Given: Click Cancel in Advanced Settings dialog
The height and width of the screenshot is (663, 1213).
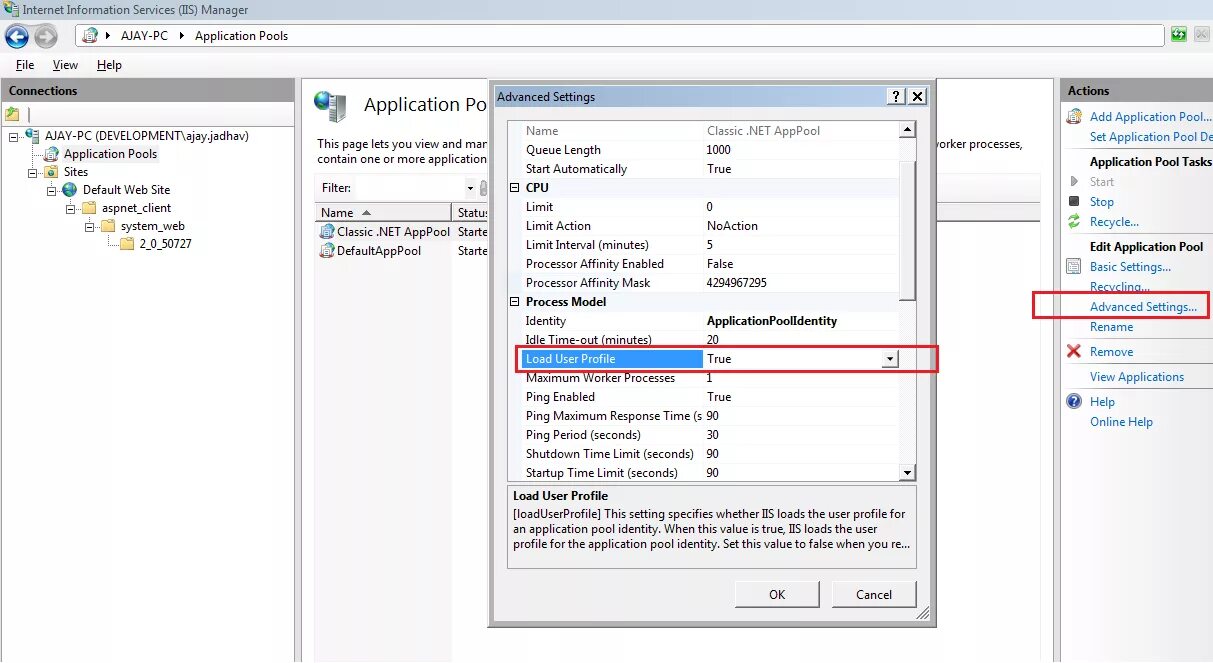Looking at the screenshot, I should 874,594.
